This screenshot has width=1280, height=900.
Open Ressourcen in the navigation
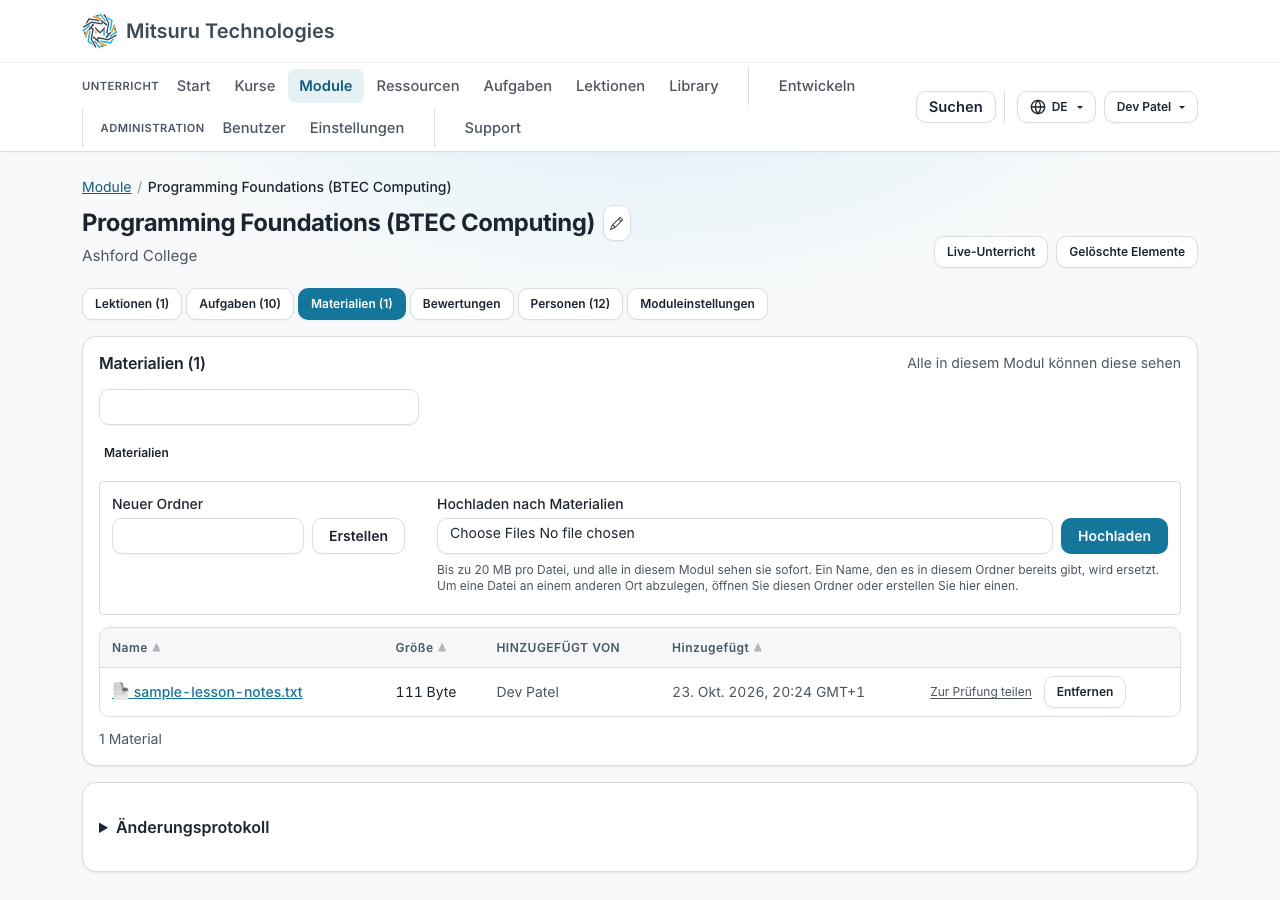(x=418, y=86)
